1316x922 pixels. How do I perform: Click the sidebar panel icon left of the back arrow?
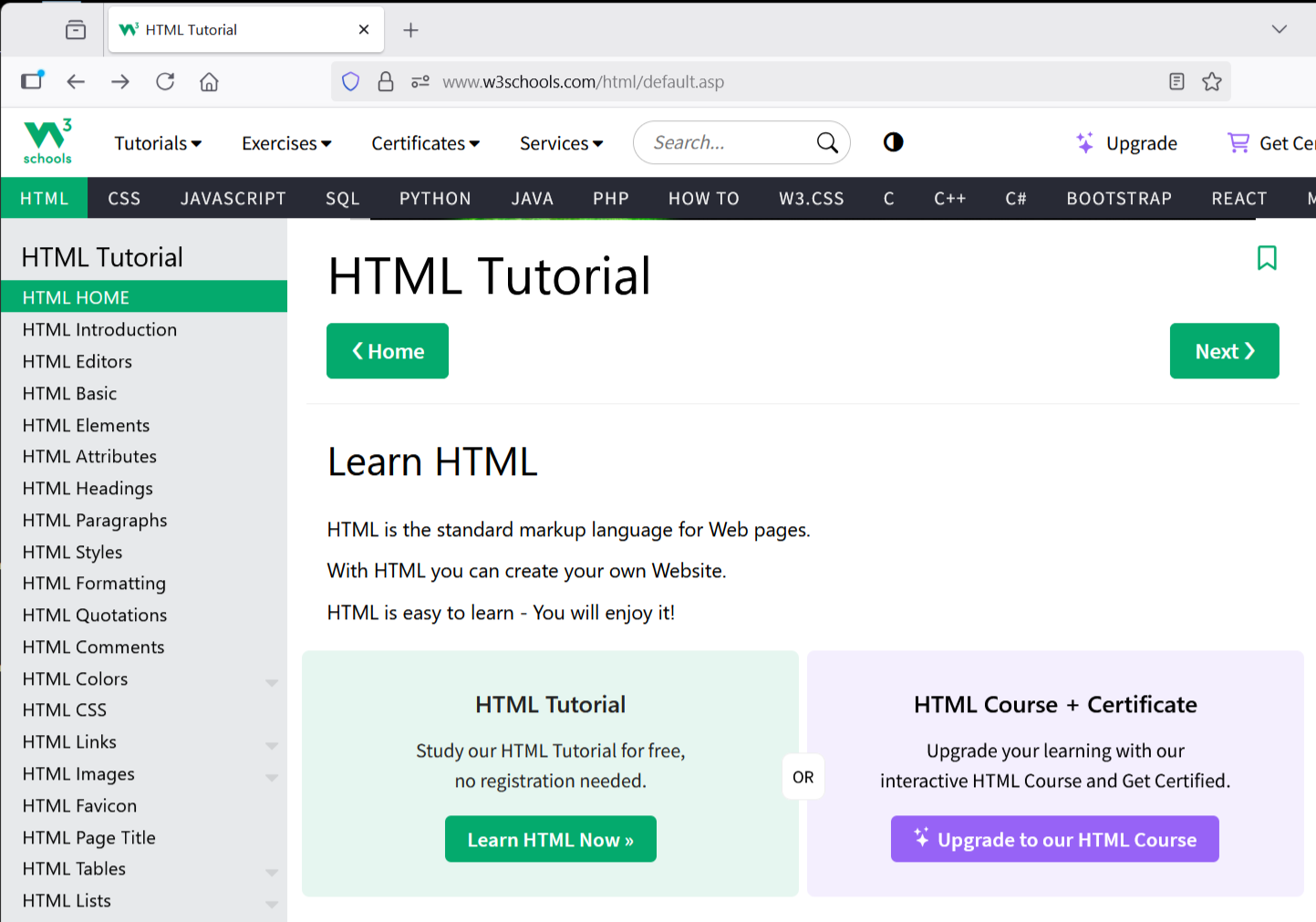coord(32,80)
